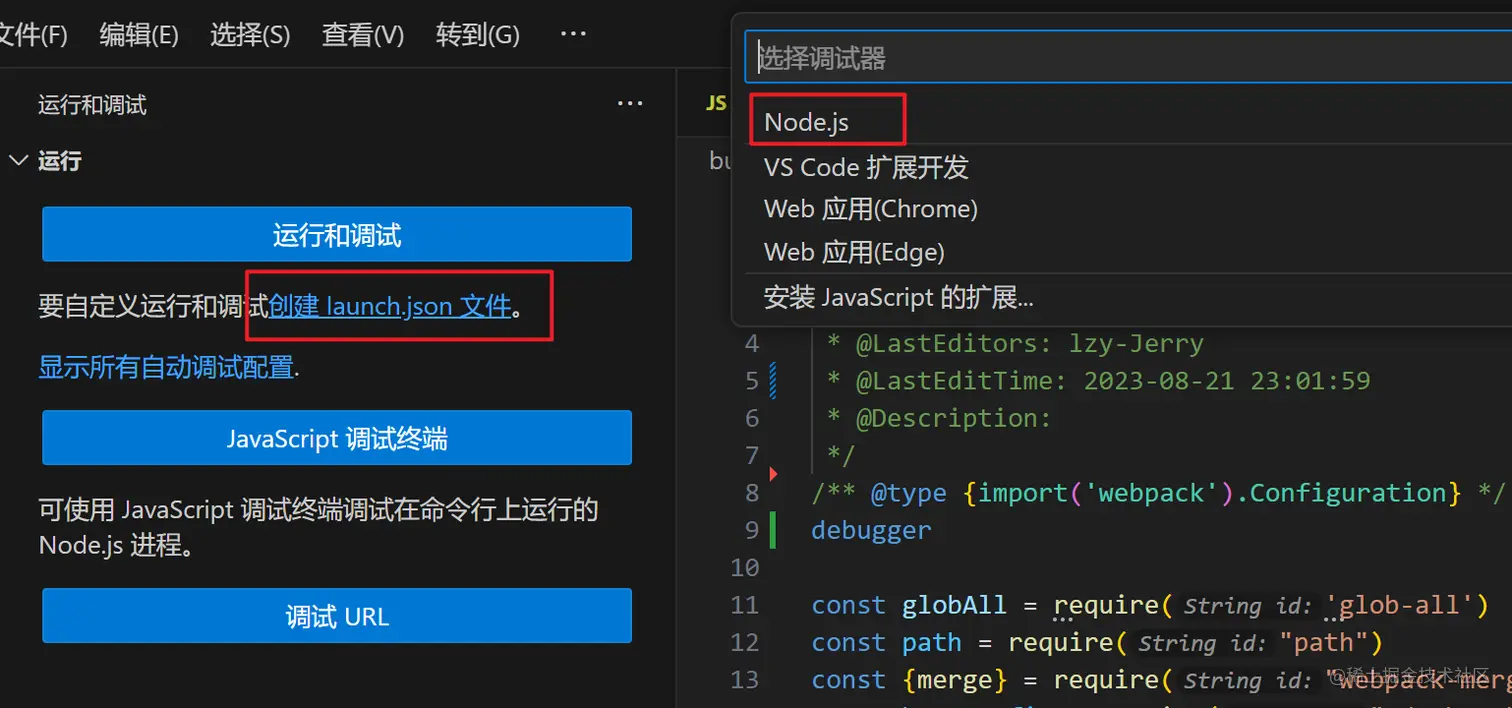Click the @Description comment line
Image resolution: width=1512 pixels, height=708 pixels.
(x=939, y=418)
